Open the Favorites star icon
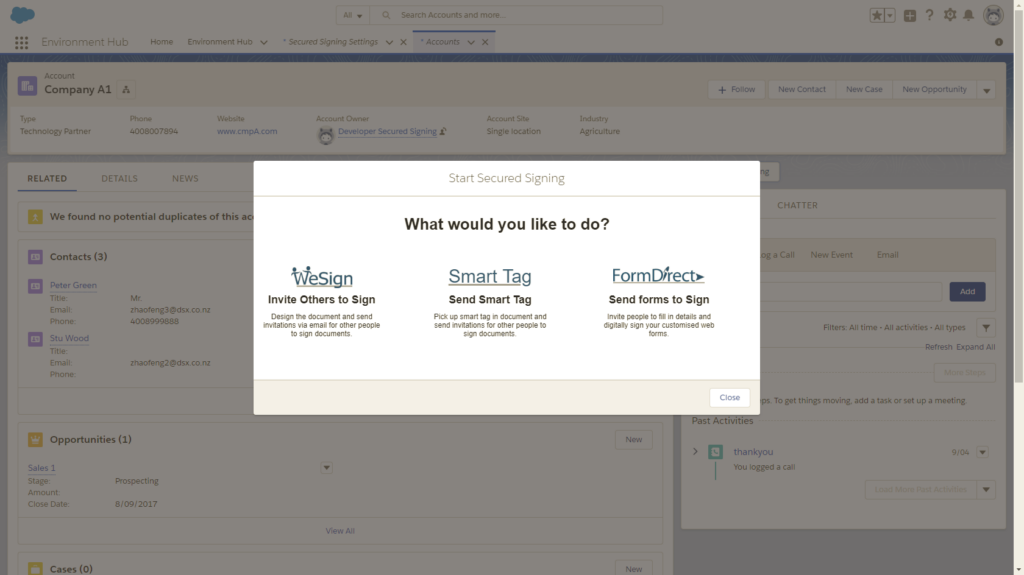The image size is (1024, 575). 876,15
